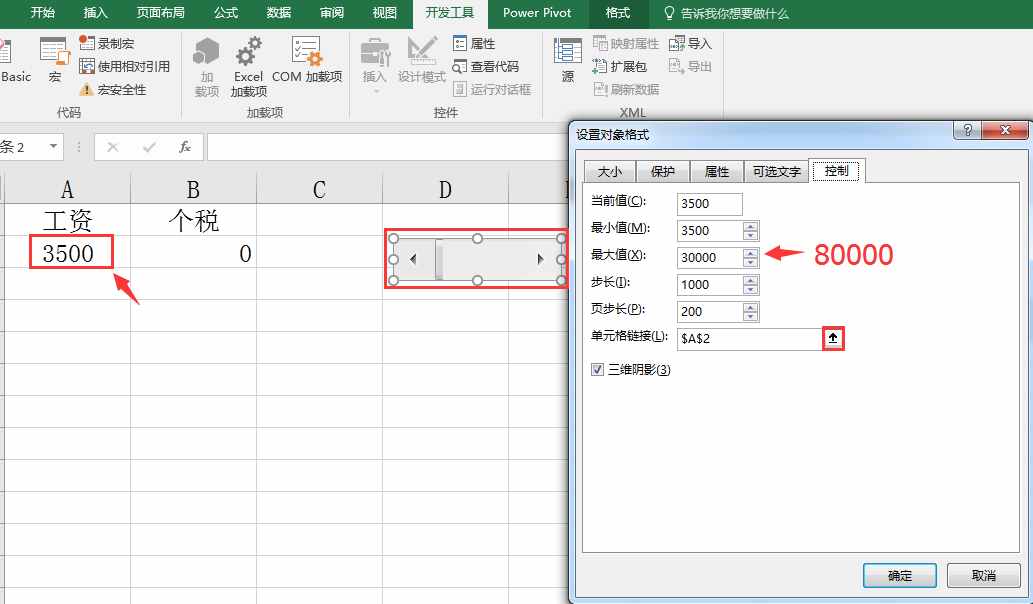Open the Power Pivot ribbon tab
The height and width of the screenshot is (604, 1033).
pos(537,13)
